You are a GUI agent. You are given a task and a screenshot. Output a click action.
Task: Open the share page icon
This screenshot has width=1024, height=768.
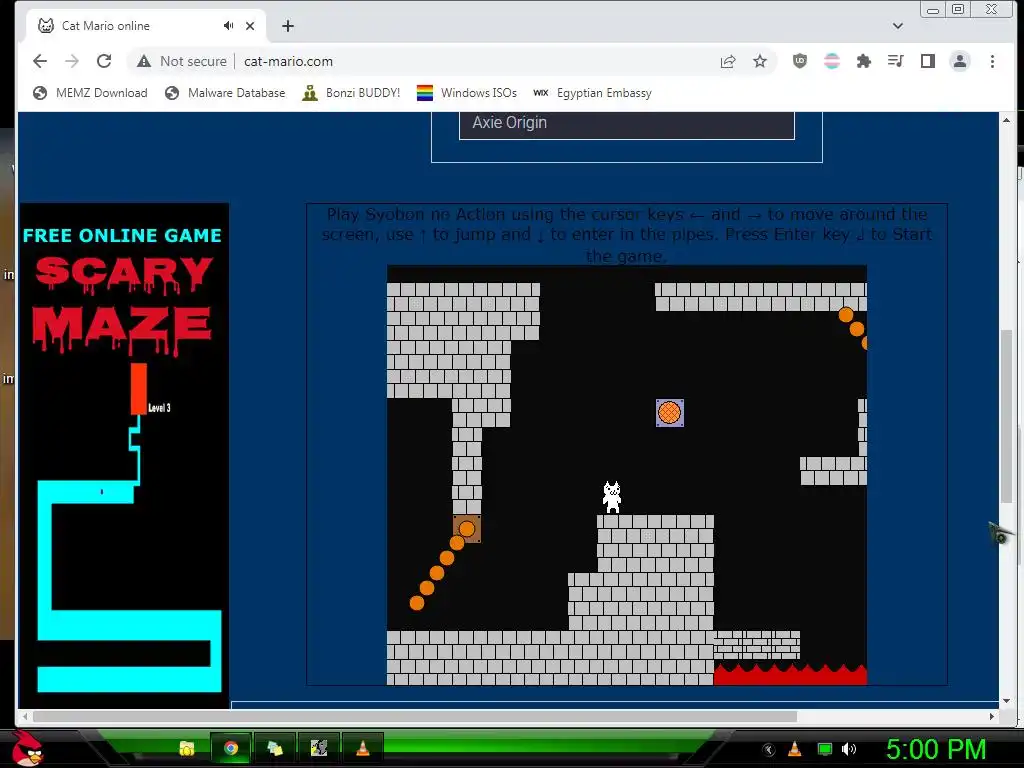[728, 61]
